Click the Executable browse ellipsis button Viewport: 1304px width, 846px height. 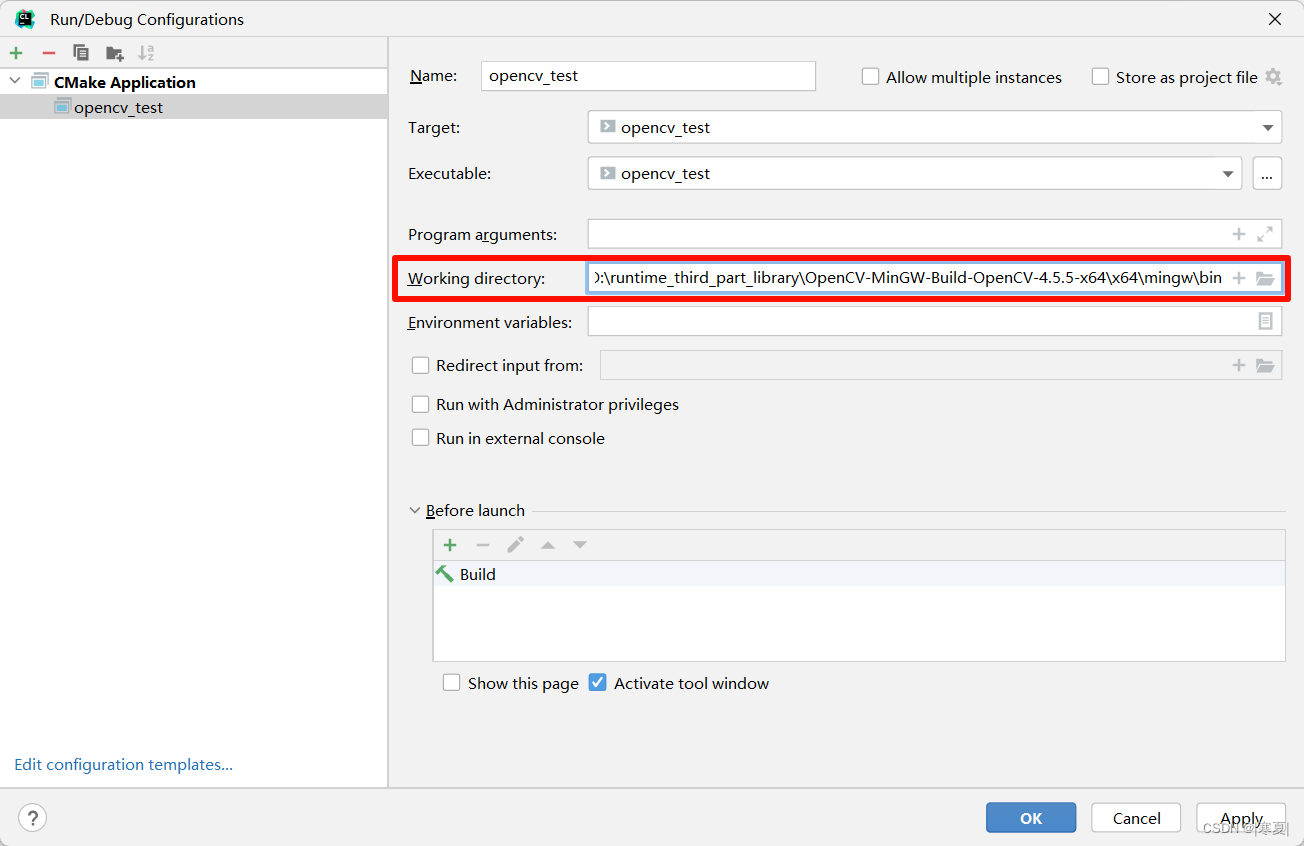[1266, 173]
